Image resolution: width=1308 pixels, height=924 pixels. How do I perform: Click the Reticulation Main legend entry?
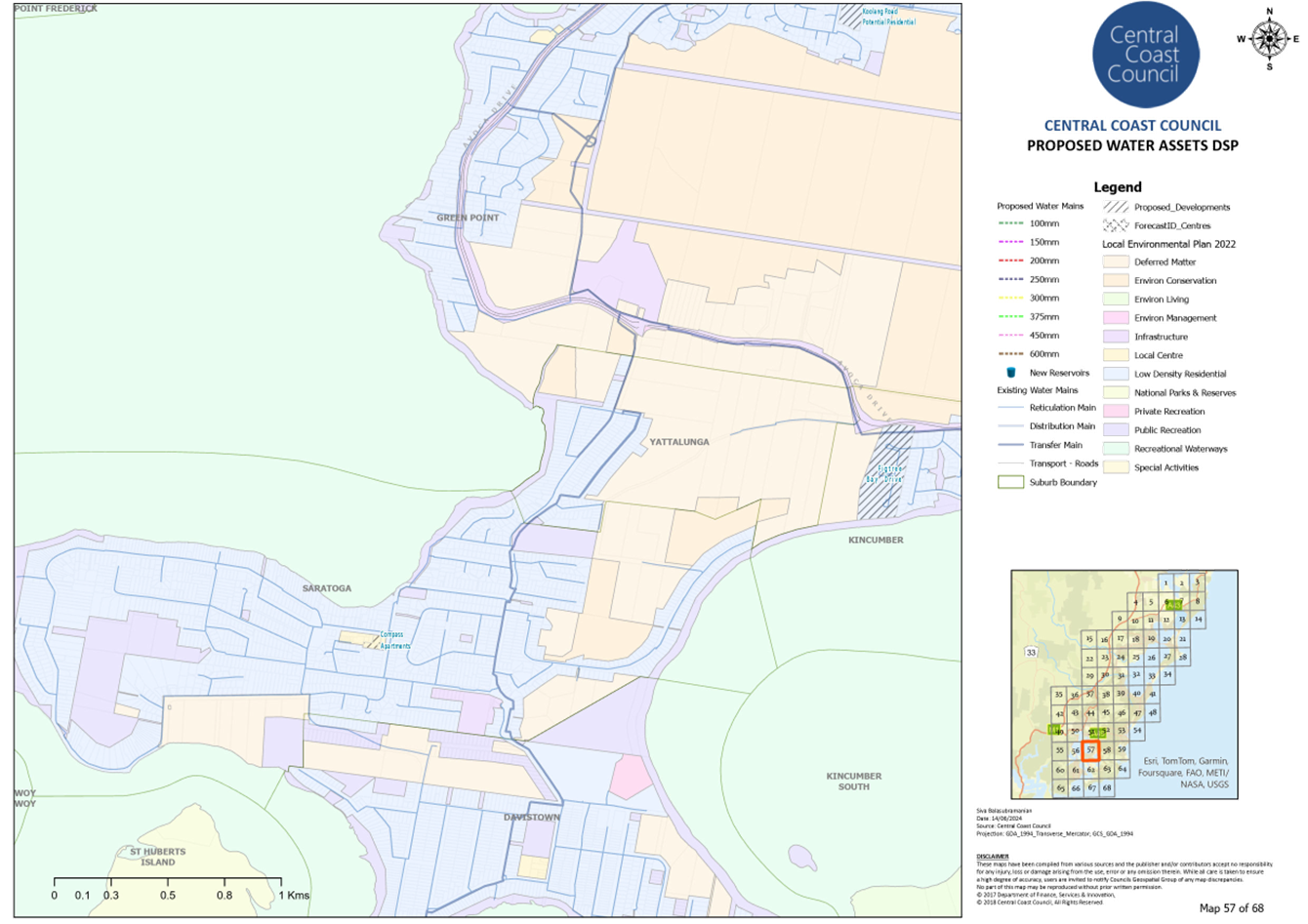pyautogui.click(x=1062, y=408)
